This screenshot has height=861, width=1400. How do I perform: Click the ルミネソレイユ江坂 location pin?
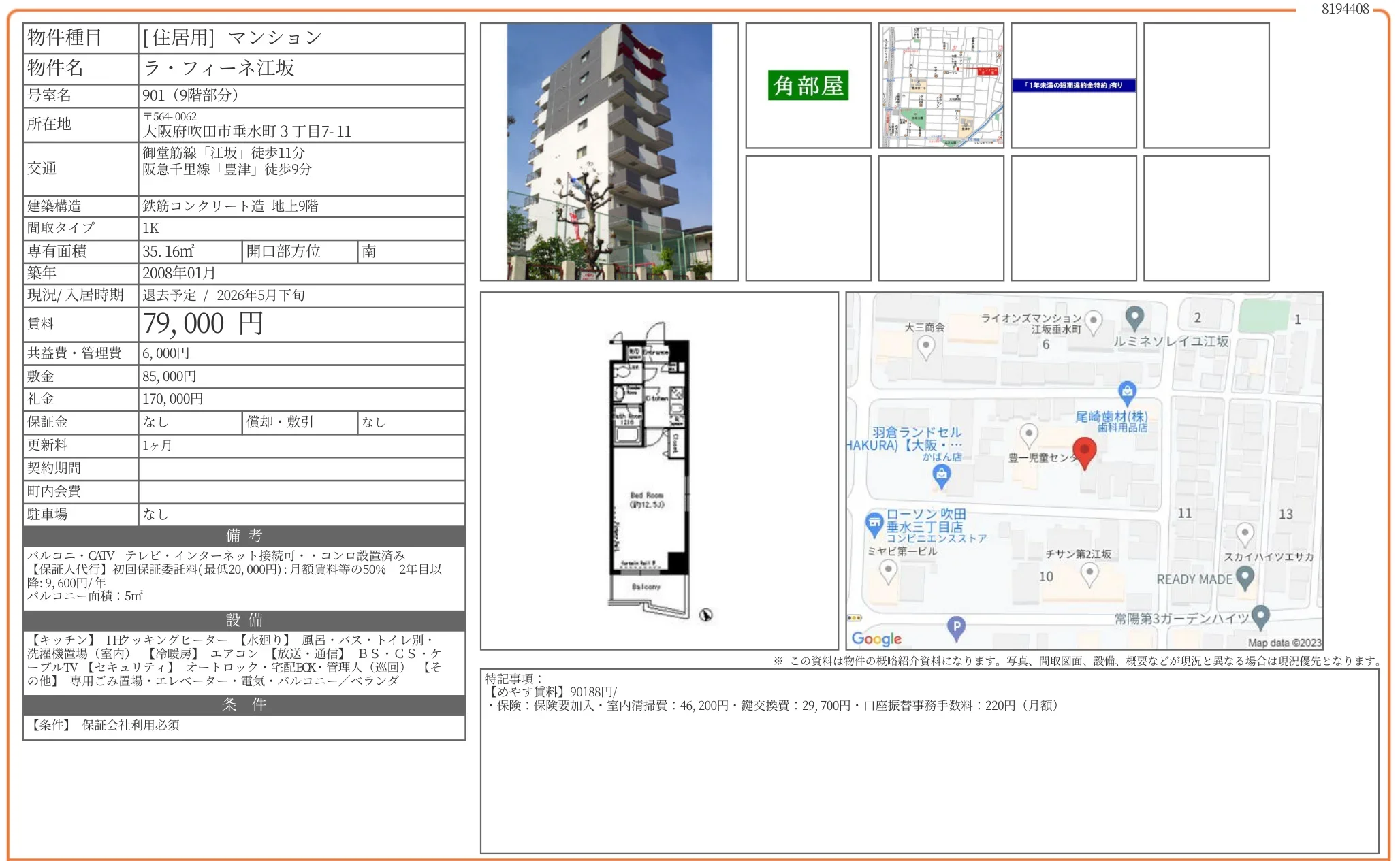[x=1134, y=316]
